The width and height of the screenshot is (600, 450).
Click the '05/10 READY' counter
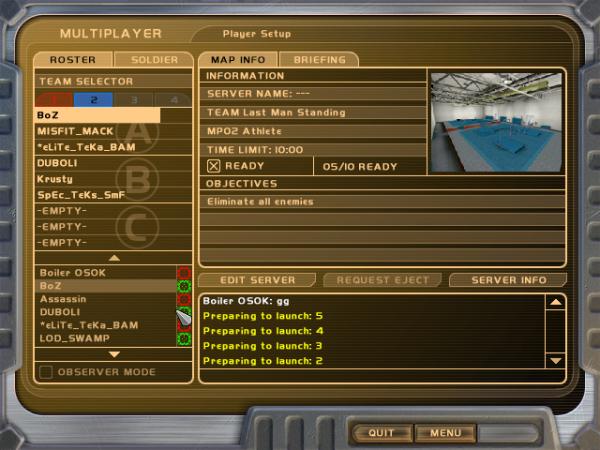(x=360, y=167)
